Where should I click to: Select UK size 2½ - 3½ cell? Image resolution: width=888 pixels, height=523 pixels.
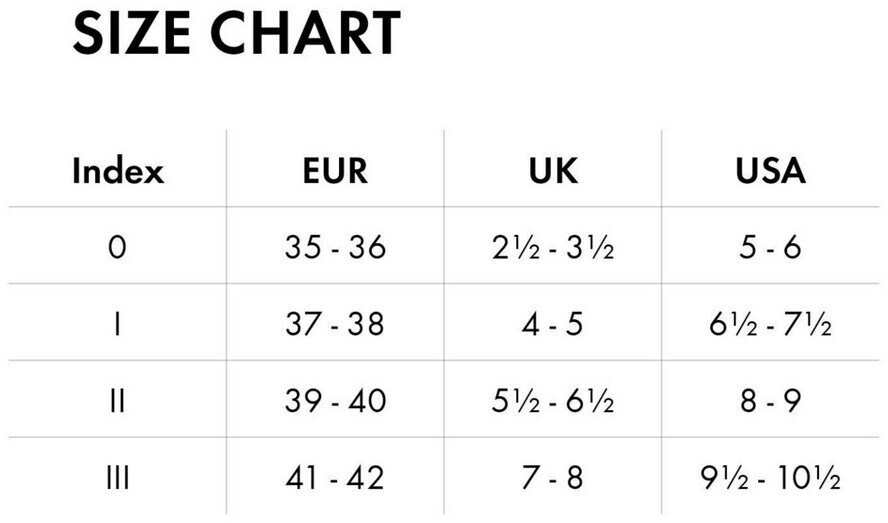(x=553, y=247)
